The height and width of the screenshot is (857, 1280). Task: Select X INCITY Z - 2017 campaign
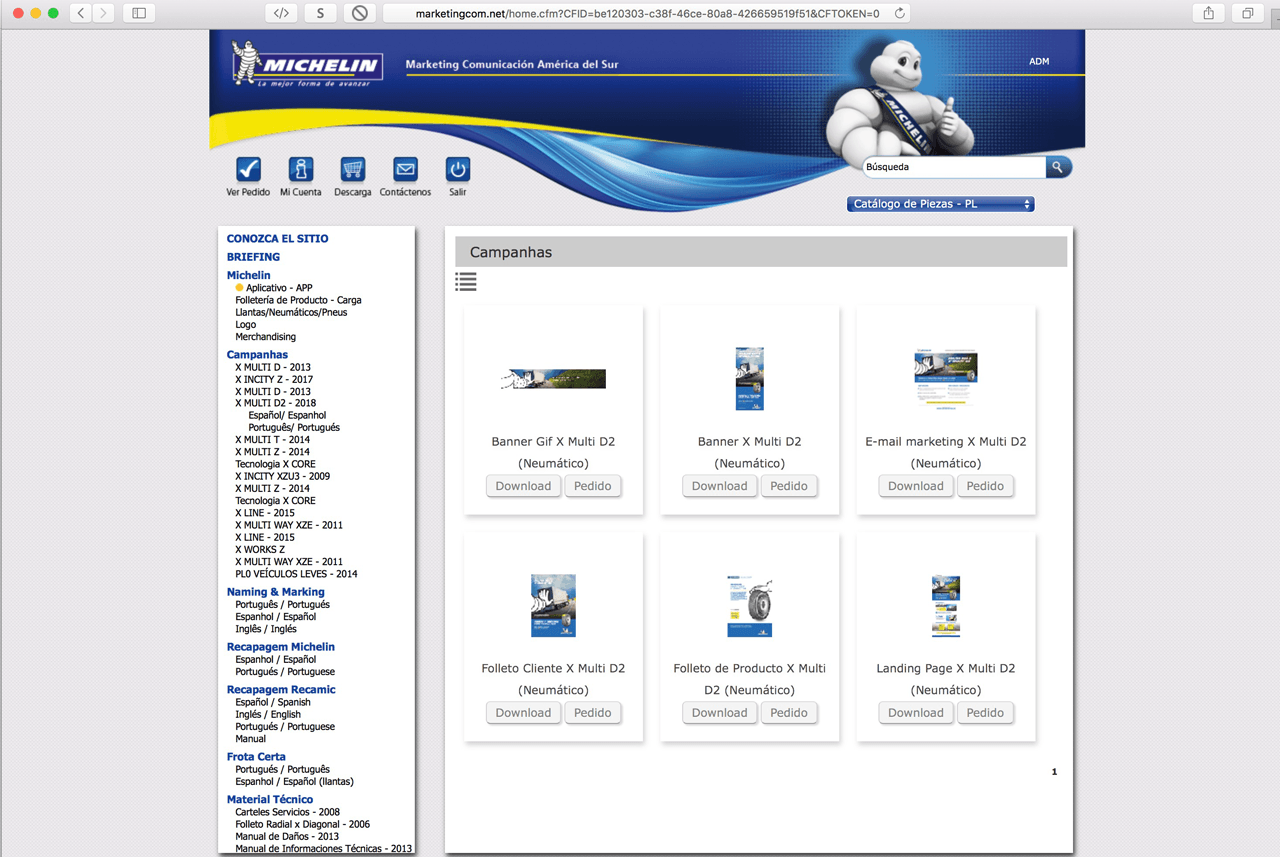(273, 380)
